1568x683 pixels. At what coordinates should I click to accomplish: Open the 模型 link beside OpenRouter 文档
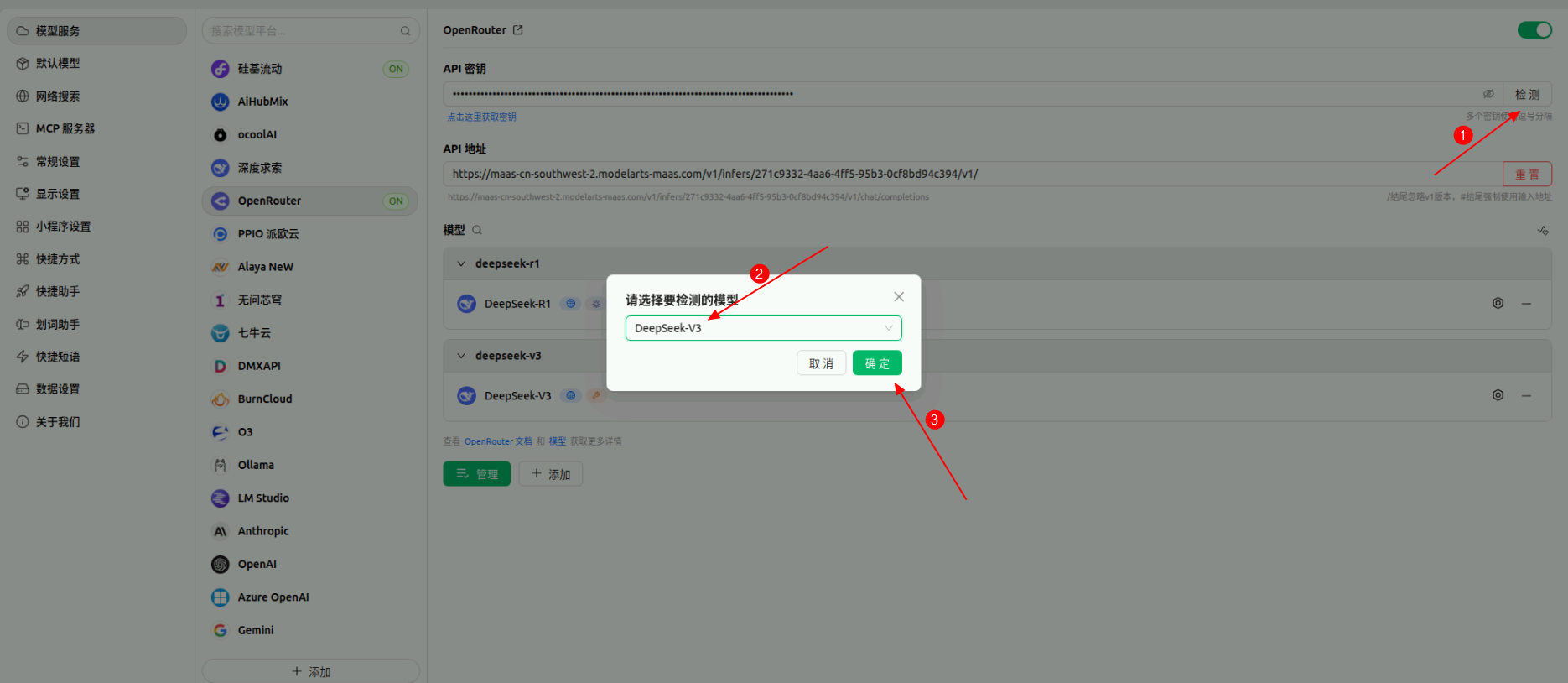click(x=558, y=441)
